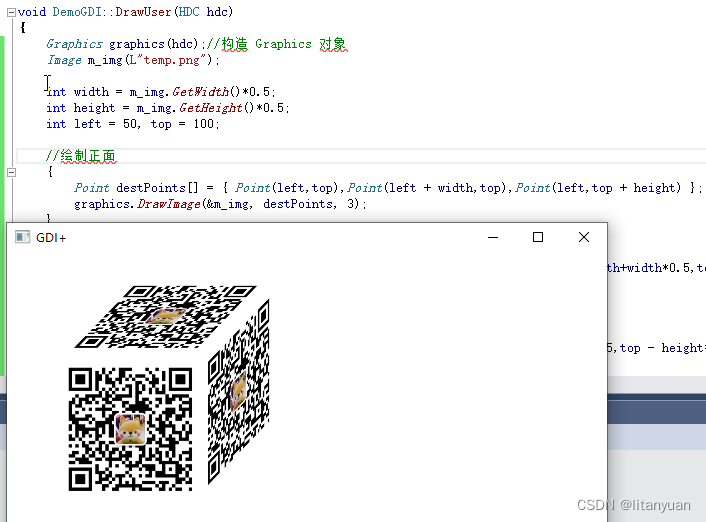The width and height of the screenshot is (706, 522).
Task: Click the "GetWidth" method call
Action: pyautogui.click(x=200, y=92)
